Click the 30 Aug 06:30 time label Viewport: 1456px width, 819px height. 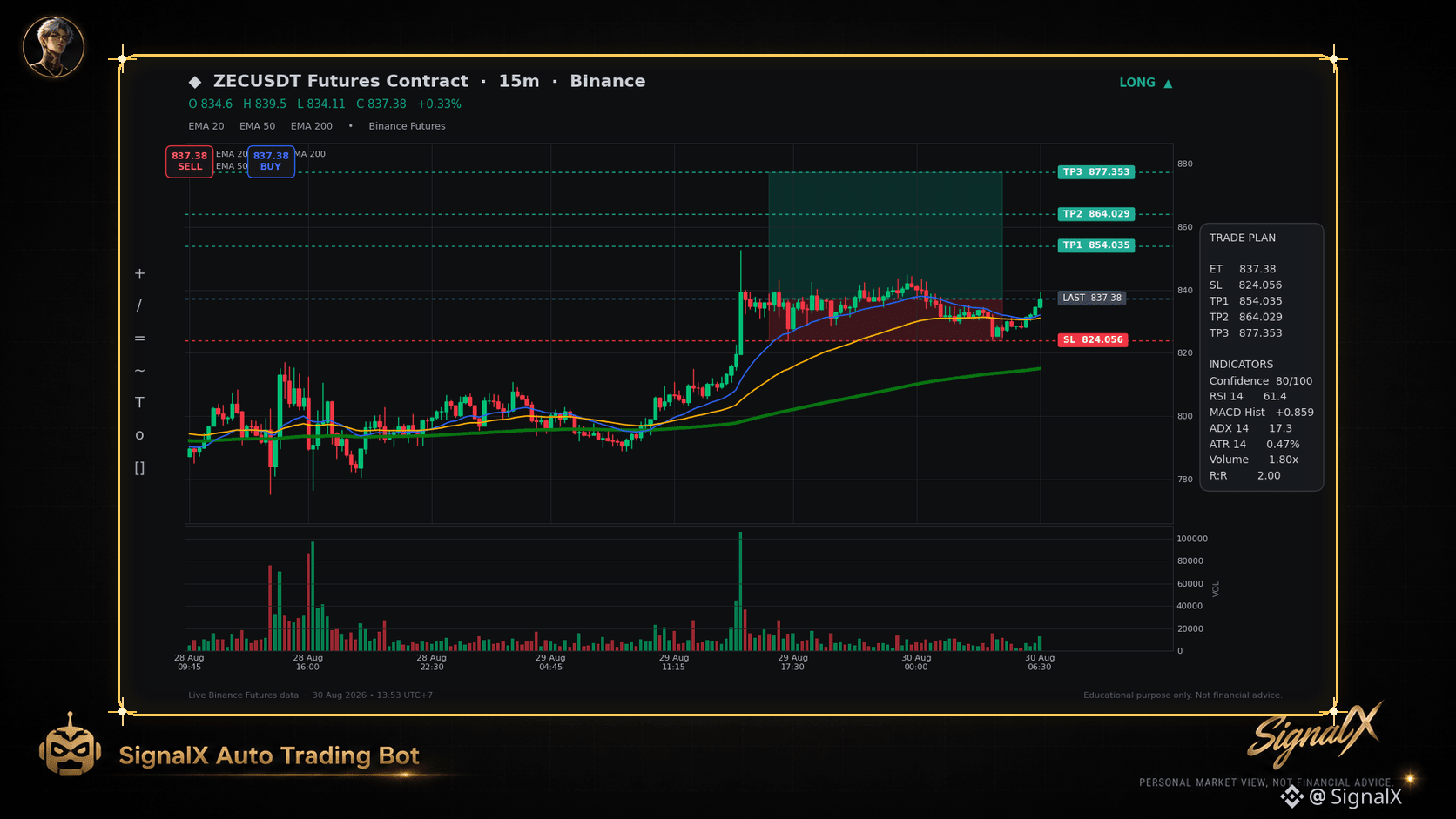1040,662
